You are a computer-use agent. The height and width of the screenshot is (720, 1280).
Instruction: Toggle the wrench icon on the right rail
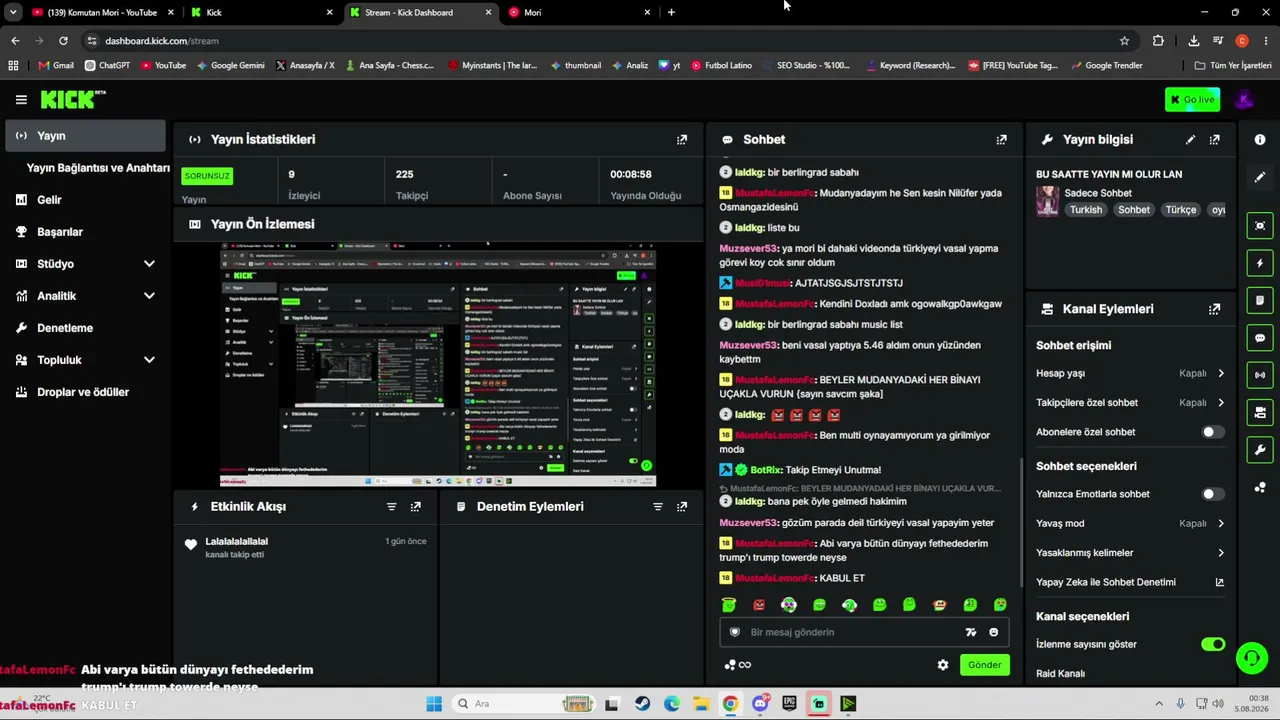pyautogui.click(x=1260, y=450)
